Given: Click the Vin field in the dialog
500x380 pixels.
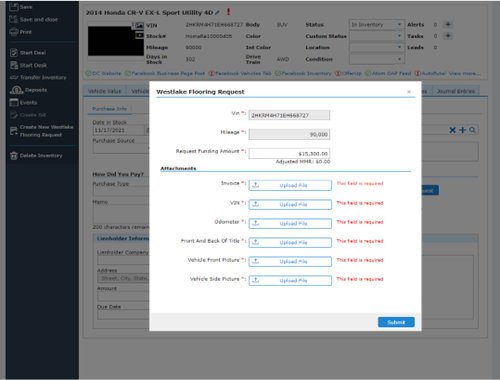Looking at the screenshot, I should (289, 115).
